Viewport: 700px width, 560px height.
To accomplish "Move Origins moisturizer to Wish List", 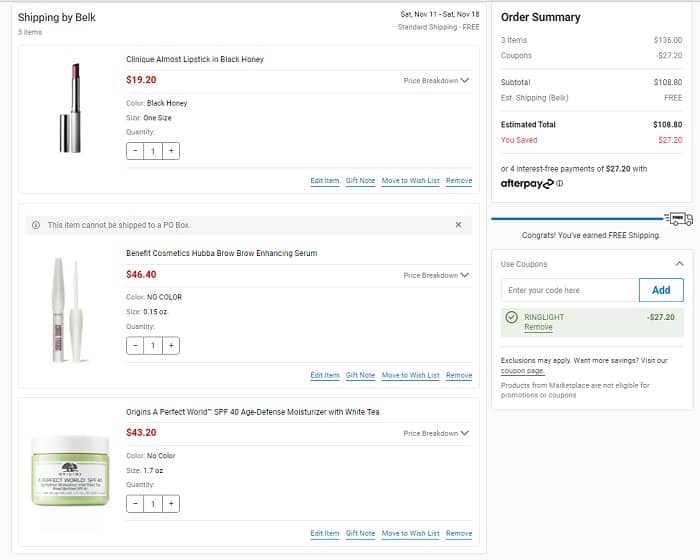I will [410, 533].
